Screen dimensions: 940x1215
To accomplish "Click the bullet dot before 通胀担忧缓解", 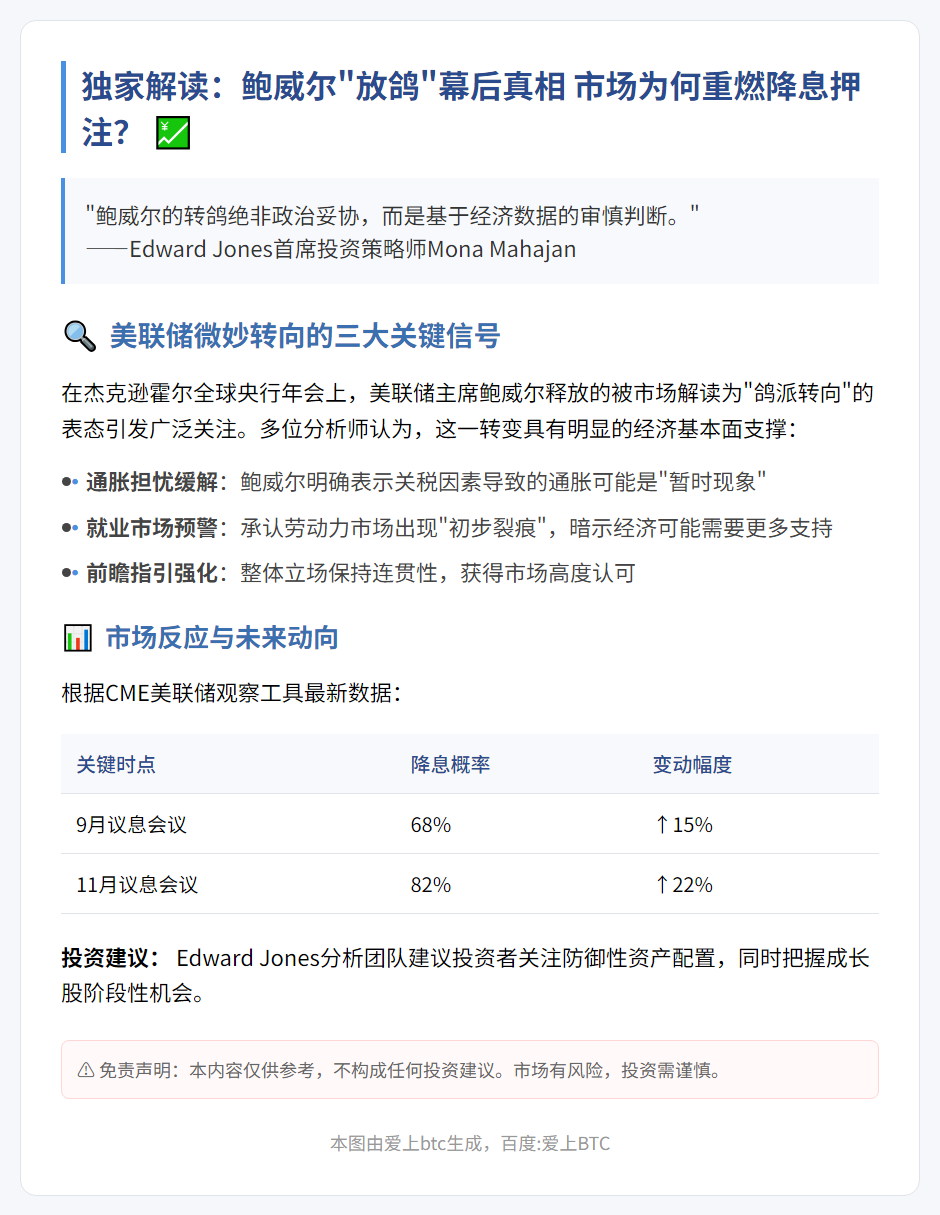I will click(x=69, y=482).
